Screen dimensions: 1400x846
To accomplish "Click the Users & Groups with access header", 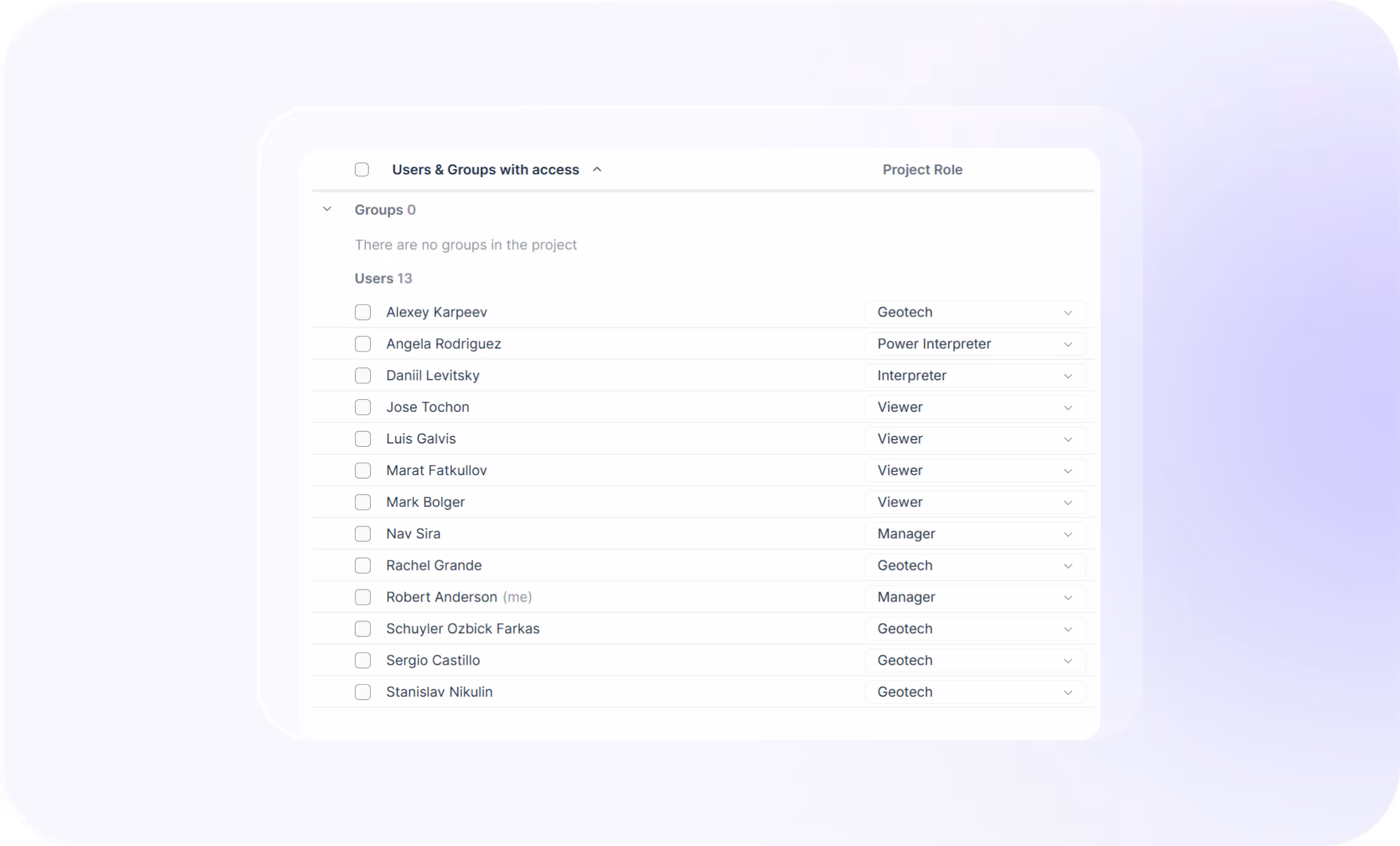I will [x=485, y=170].
